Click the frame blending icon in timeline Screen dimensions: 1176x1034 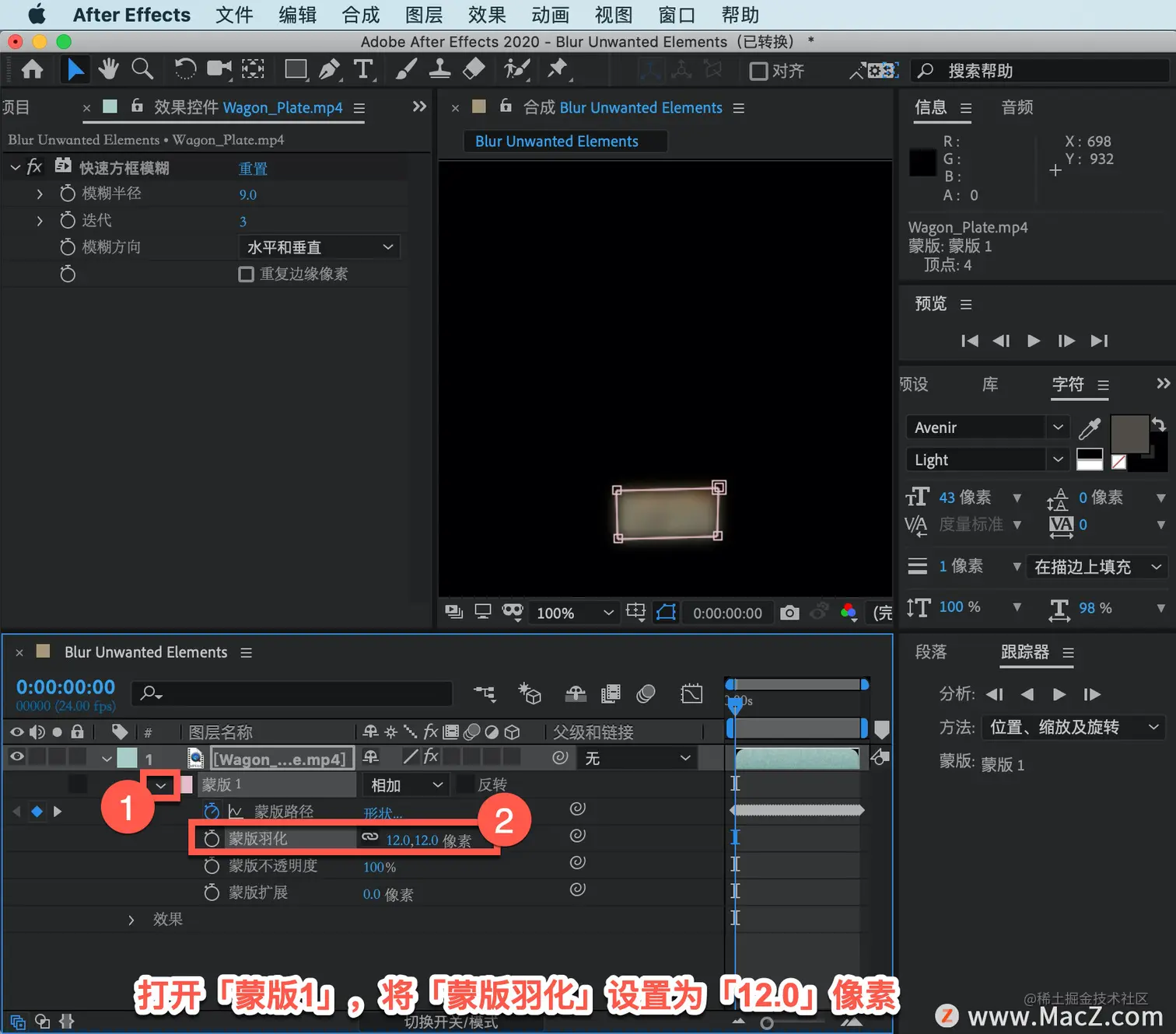click(x=611, y=693)
